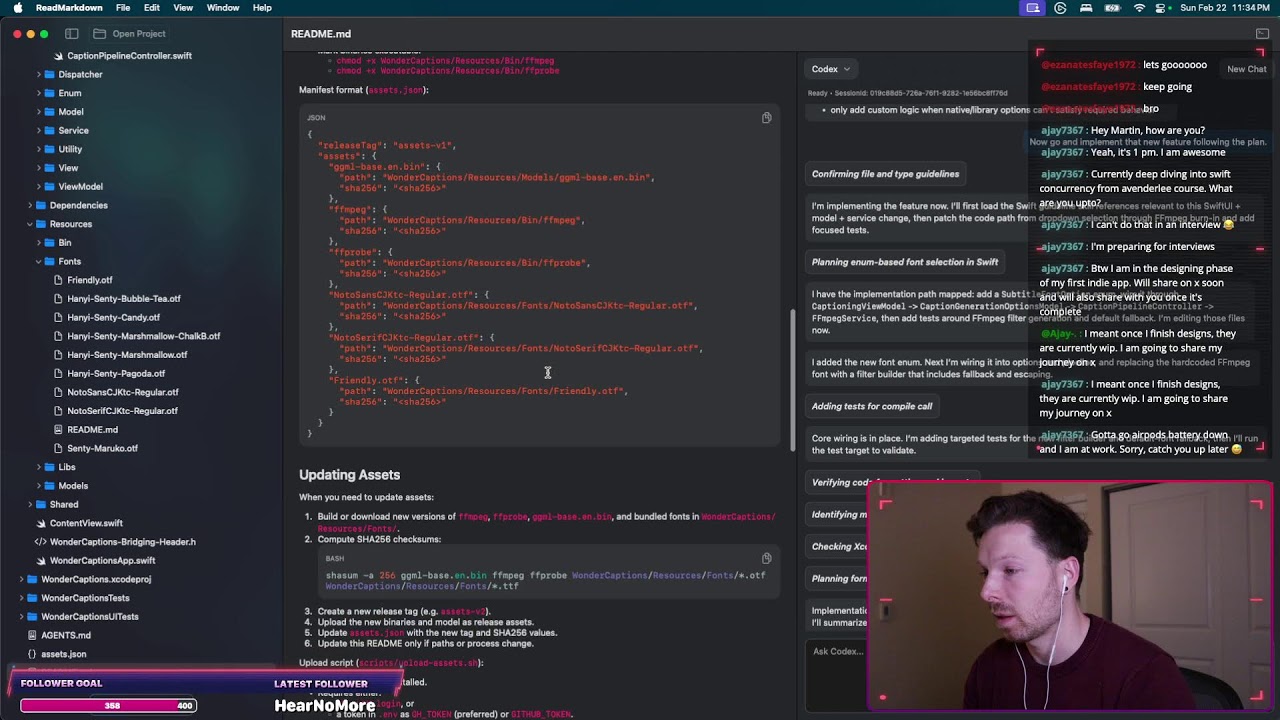Expand the Service folder
The height and width of the screenshot is (720, 1280).
pos(39,130)
